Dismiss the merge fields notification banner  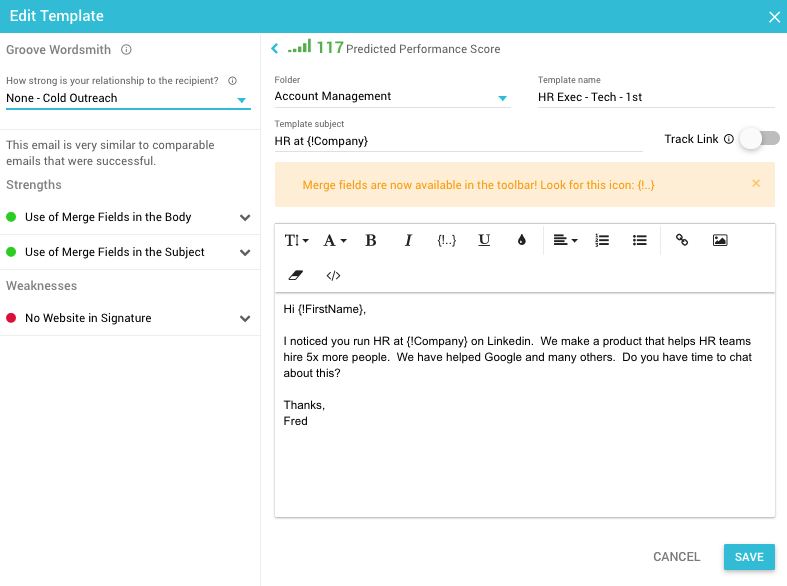click(x=756, y=184)
